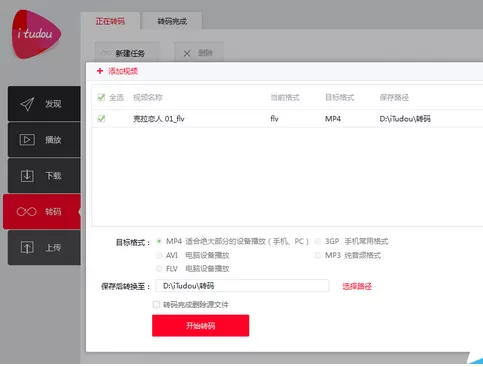The width and height of the screenshot is (483, 367).
Task: Click the 当前格式 column header
Action: tap(285, 98)
